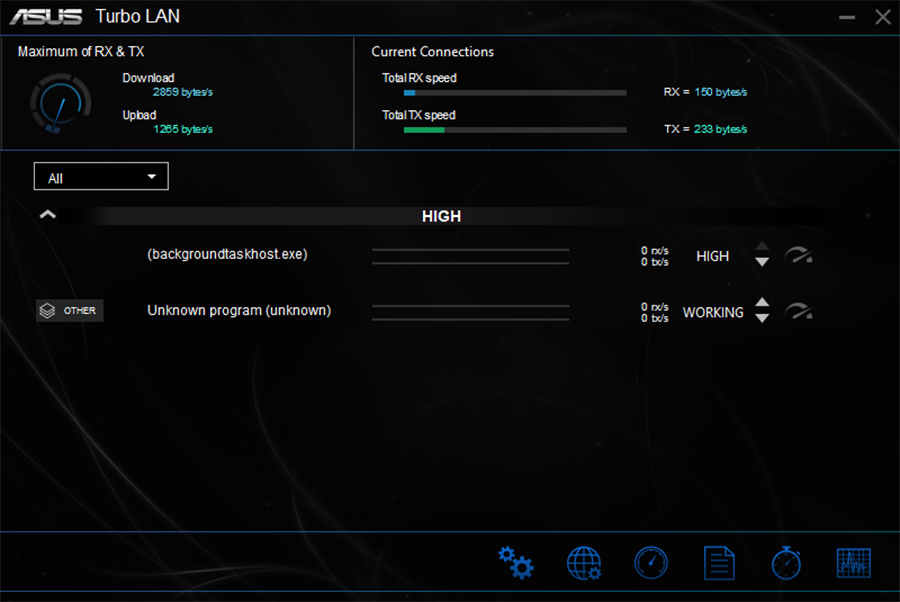Collapse the HIGH priority group chevron

coord(48,215)
